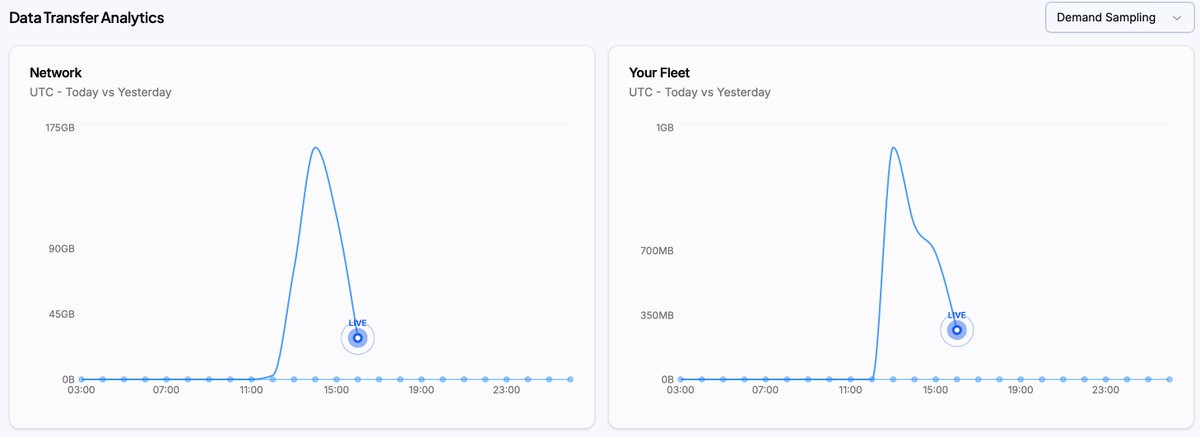Click the 45GB axis label in Network chart
The image size is (1200, 437).
point(62,314)
